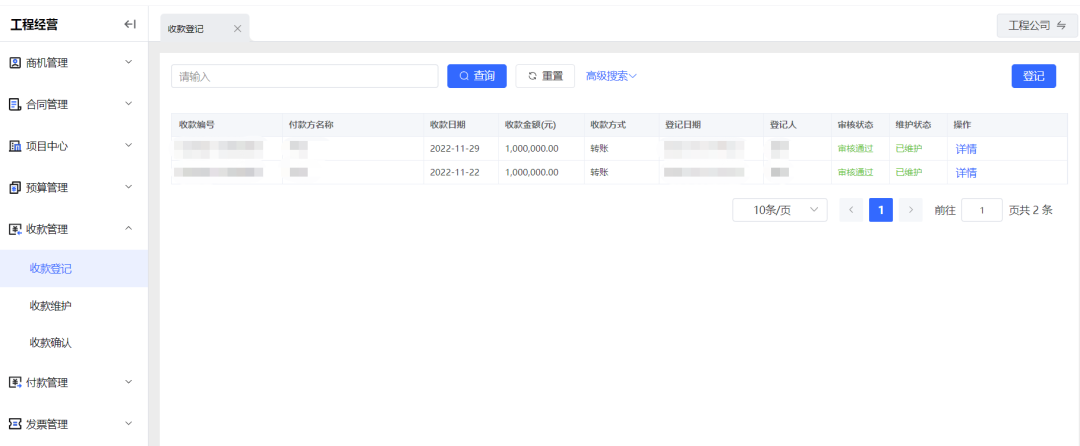The image size is (1080, 446).
Task: Click the 工程公司 company switch button
Action: [x=1037, y=25]
